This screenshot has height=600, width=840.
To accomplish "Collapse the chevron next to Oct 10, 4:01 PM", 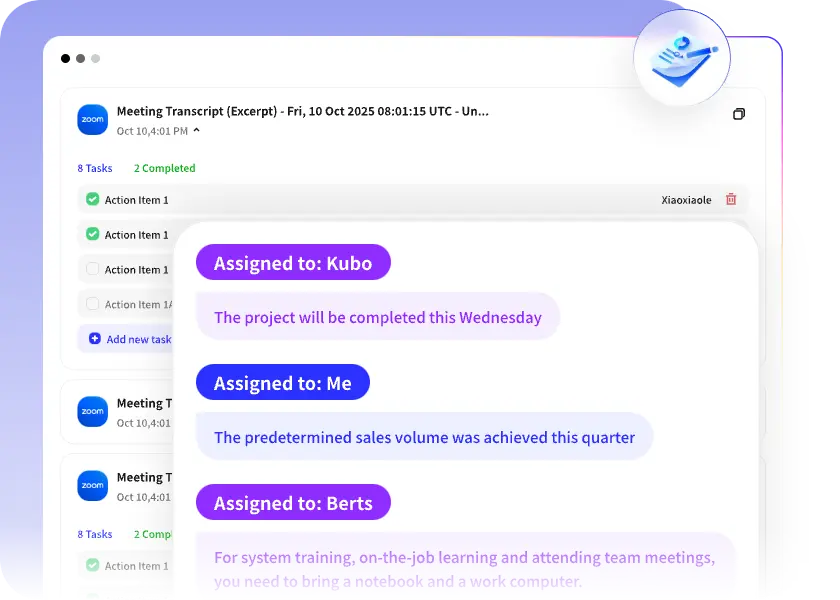I will 197,131.
